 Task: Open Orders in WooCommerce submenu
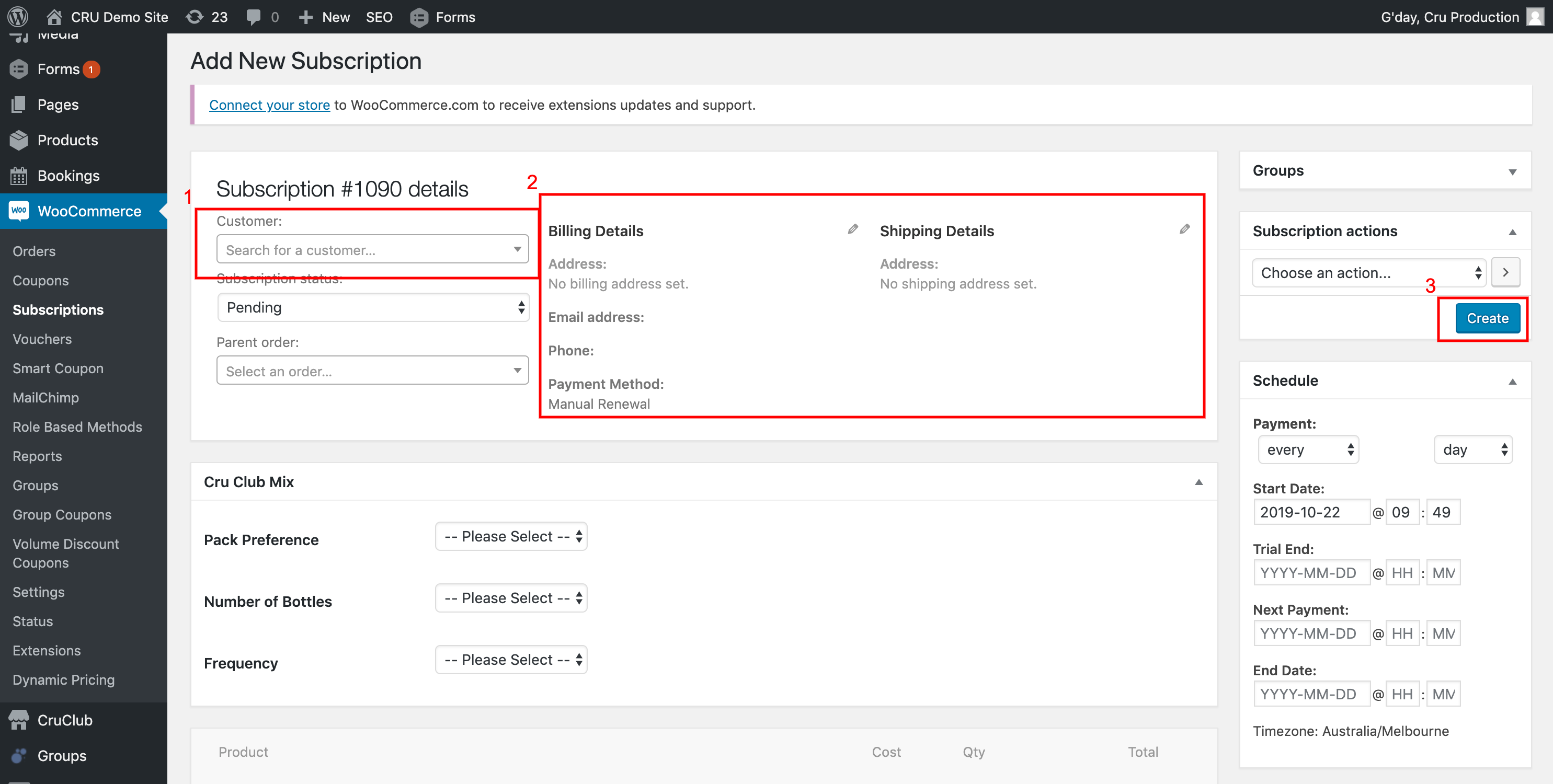click(x=34, y=251)
